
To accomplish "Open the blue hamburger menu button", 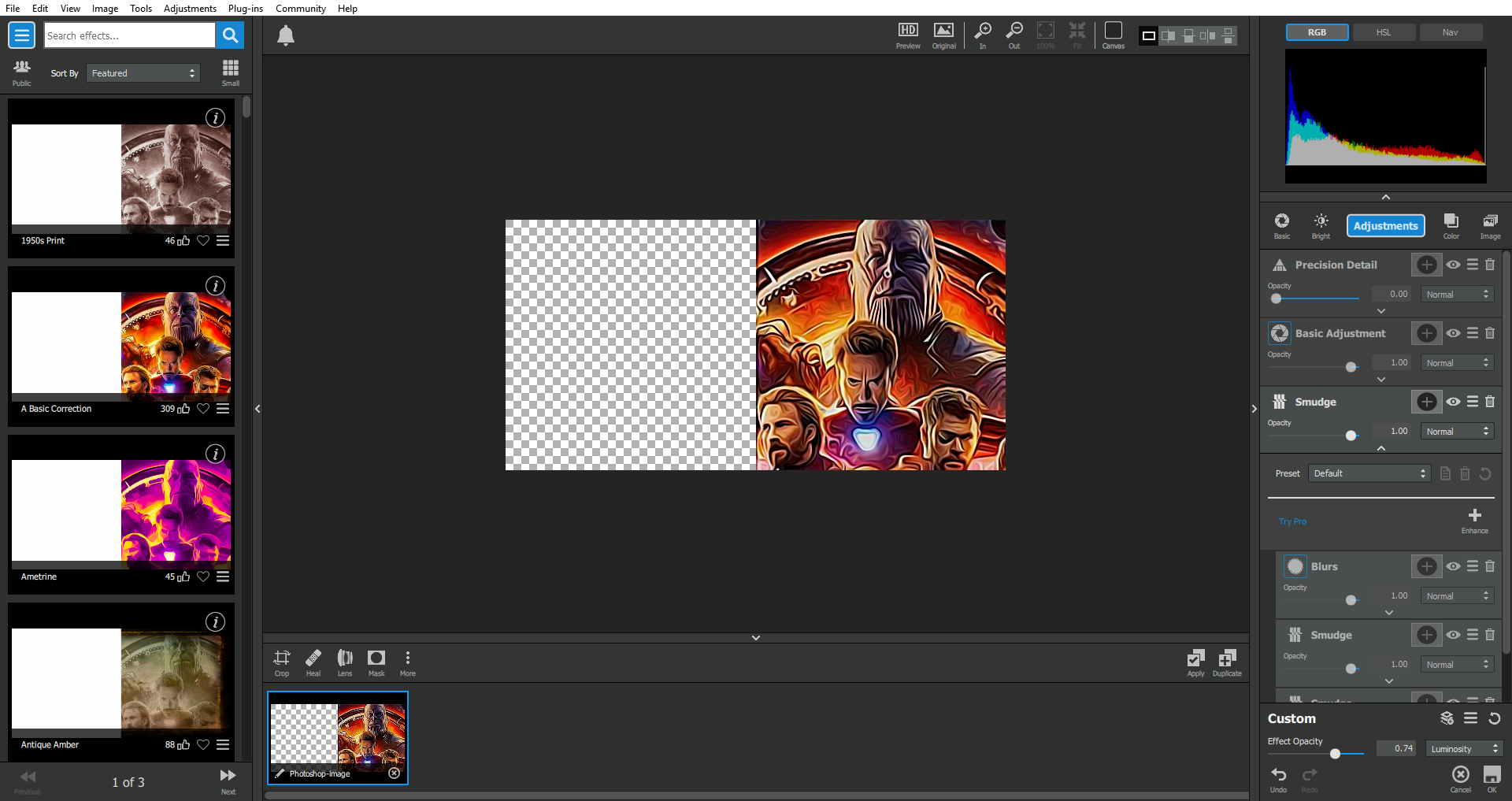I will click(22, 35).
